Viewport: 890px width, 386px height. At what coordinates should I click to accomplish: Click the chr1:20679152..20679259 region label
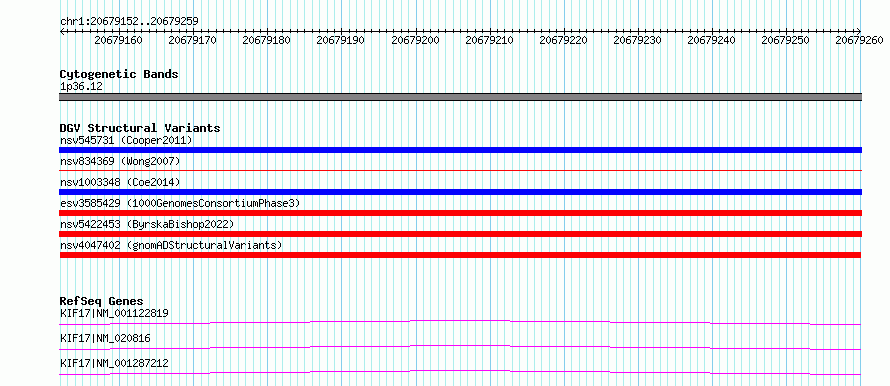[129, 21]
